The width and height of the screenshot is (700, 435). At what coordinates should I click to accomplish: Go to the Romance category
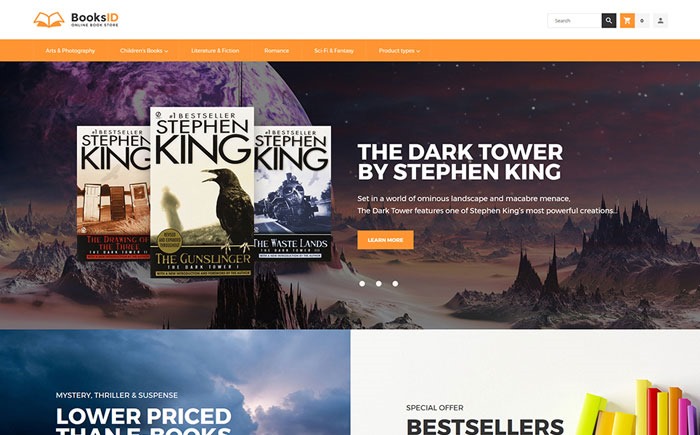tap(276, 51)
